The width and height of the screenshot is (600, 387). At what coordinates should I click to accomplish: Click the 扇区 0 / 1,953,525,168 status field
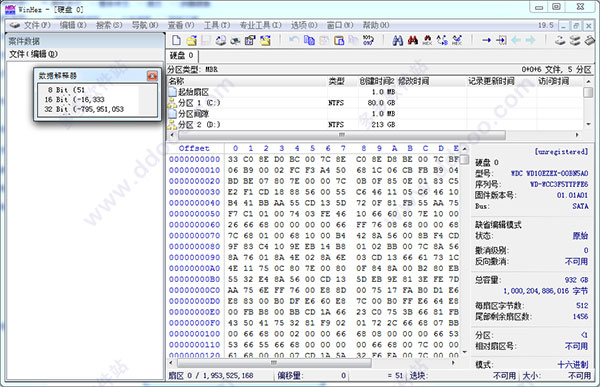[210, 376]
